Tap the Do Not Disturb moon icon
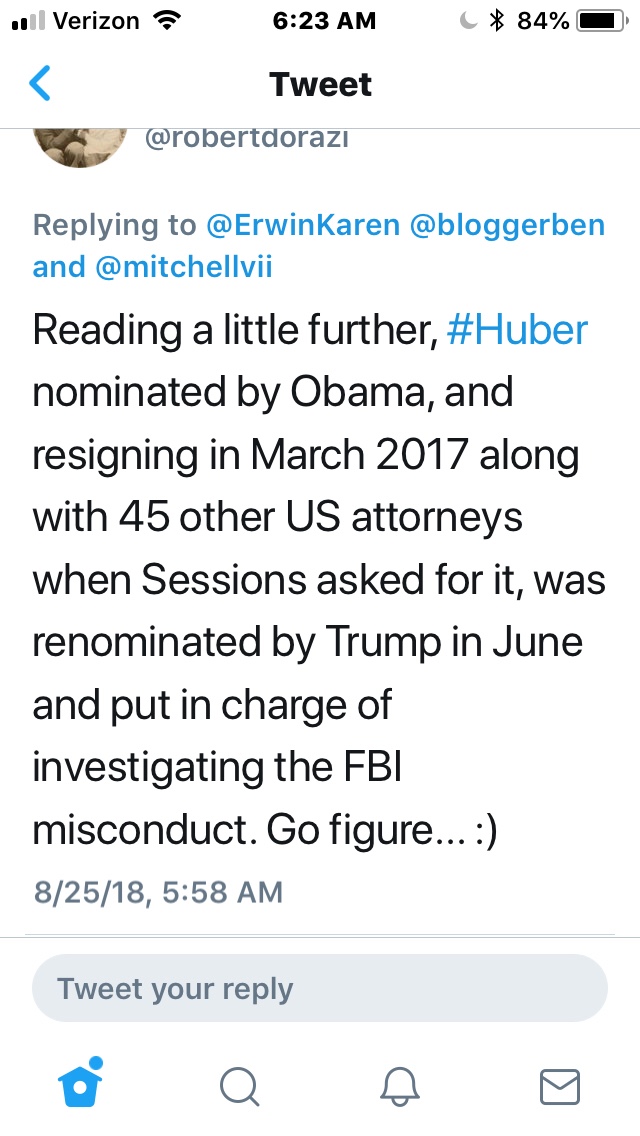640x1136 pixels. [x=467, y=20]
